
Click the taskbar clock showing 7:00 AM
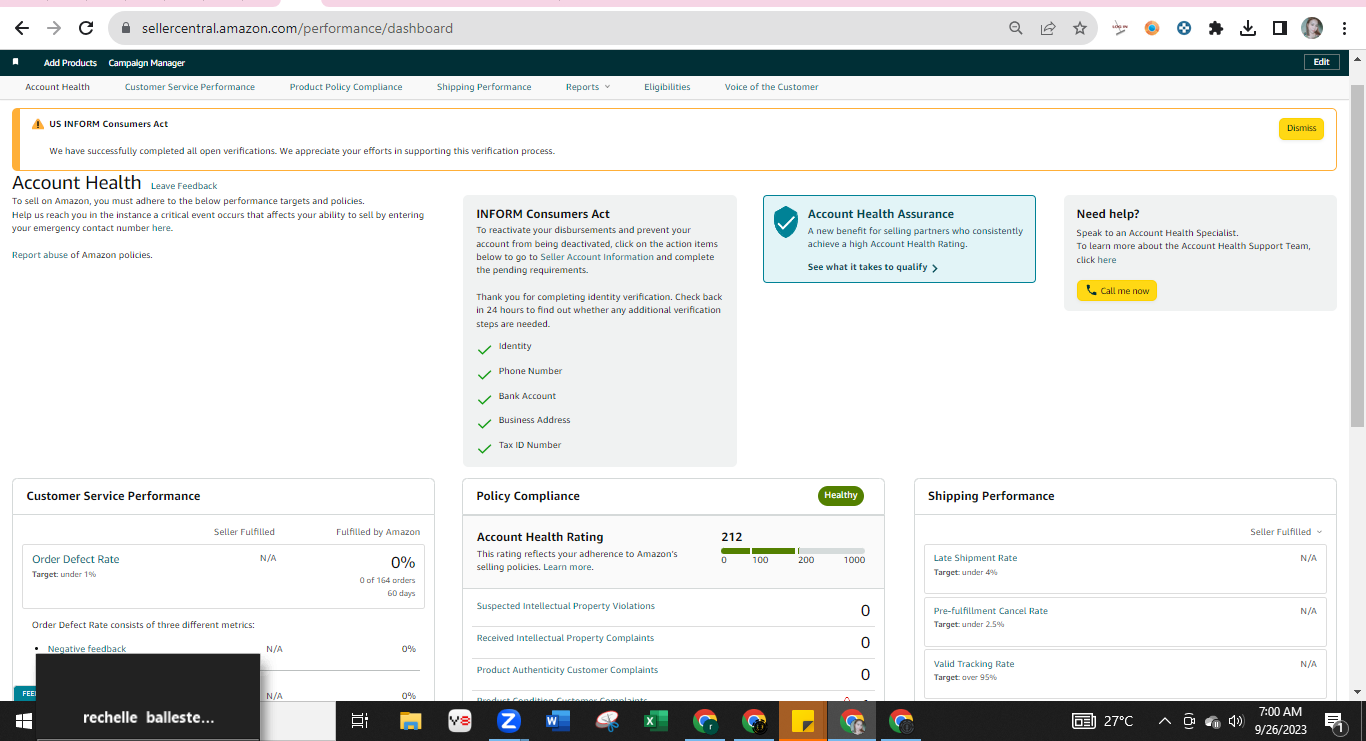(1280, 720)
